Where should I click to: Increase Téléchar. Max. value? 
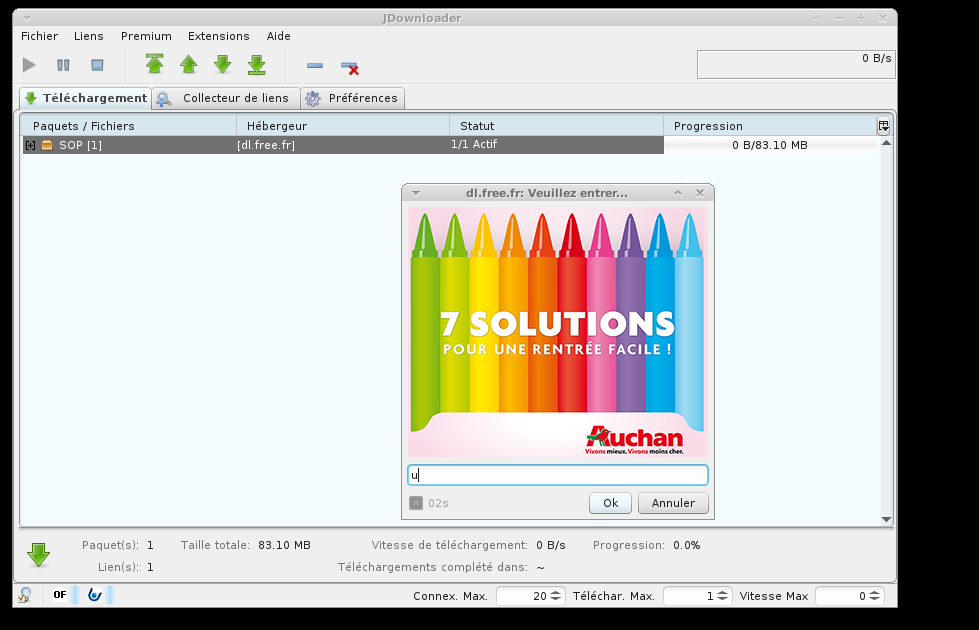click(x=722, y=592)
